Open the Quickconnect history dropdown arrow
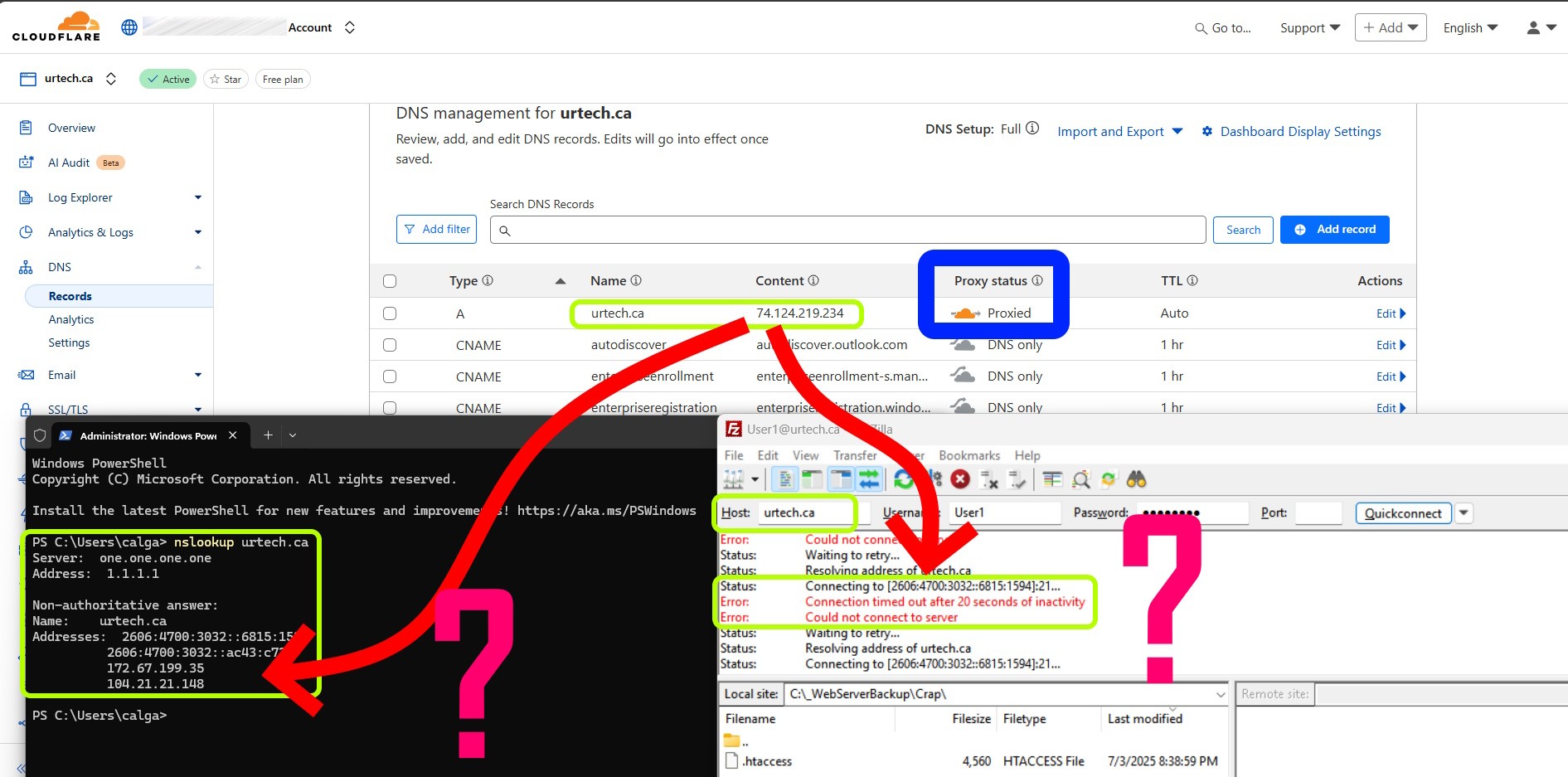 coord(1464,513)
